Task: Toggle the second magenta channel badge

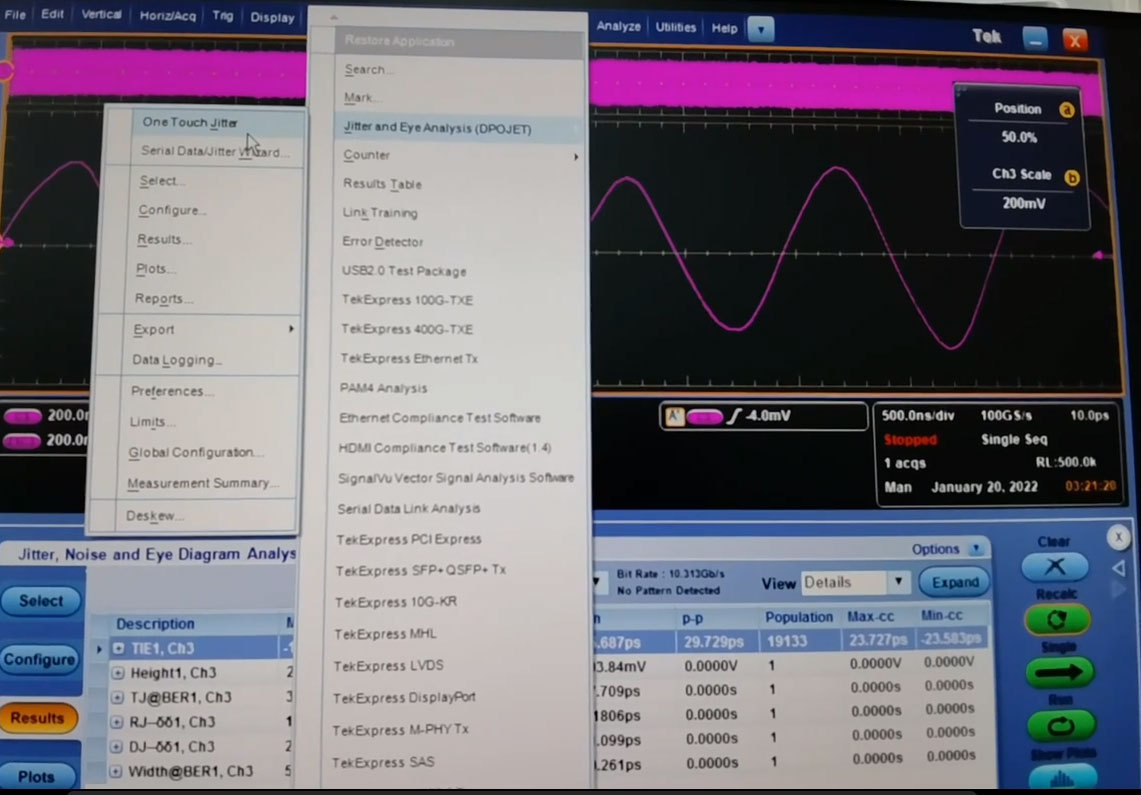Action: pyautogui.click(x=22, y=440)
